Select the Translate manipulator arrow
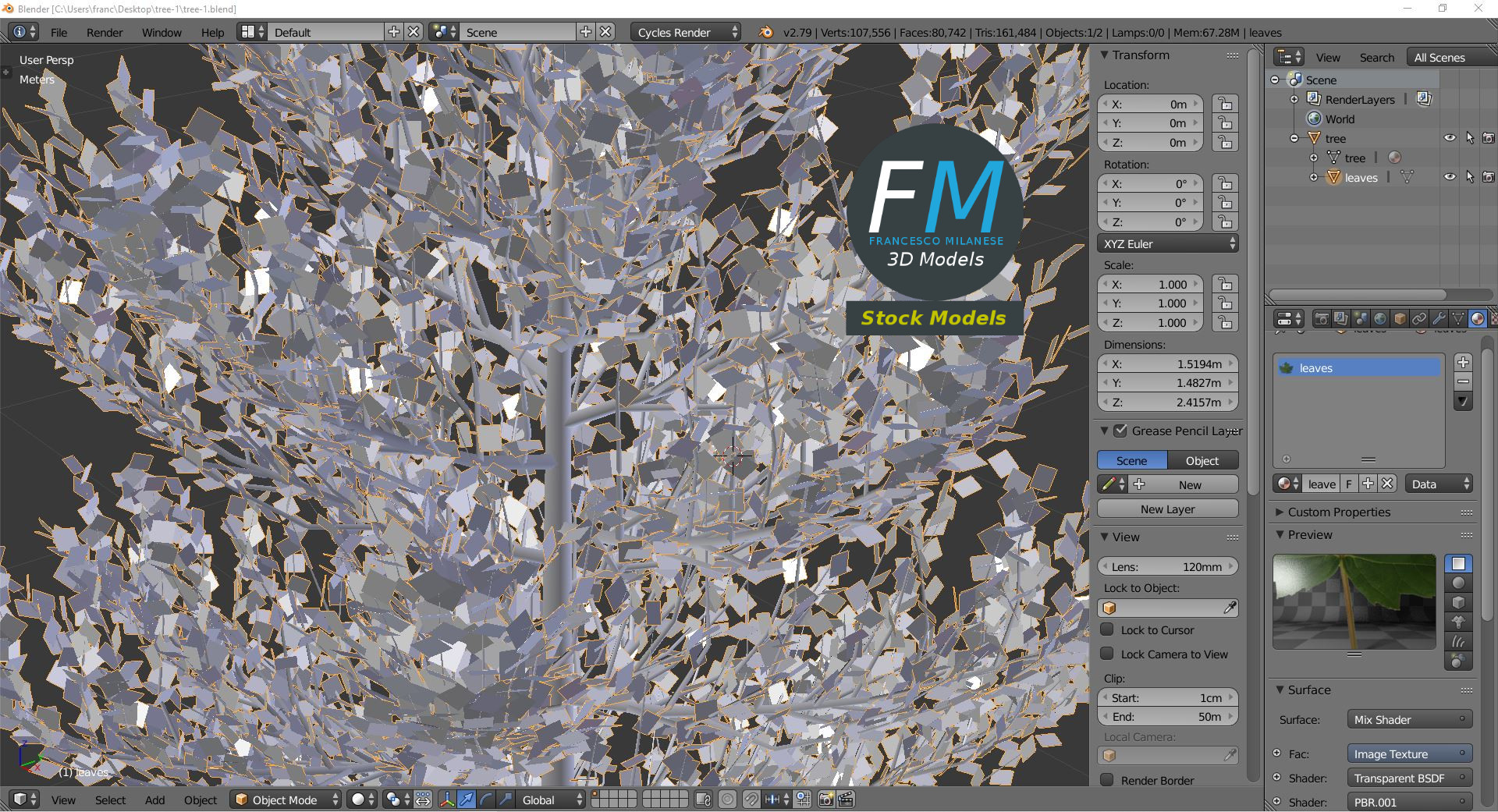 coord(467,800)
